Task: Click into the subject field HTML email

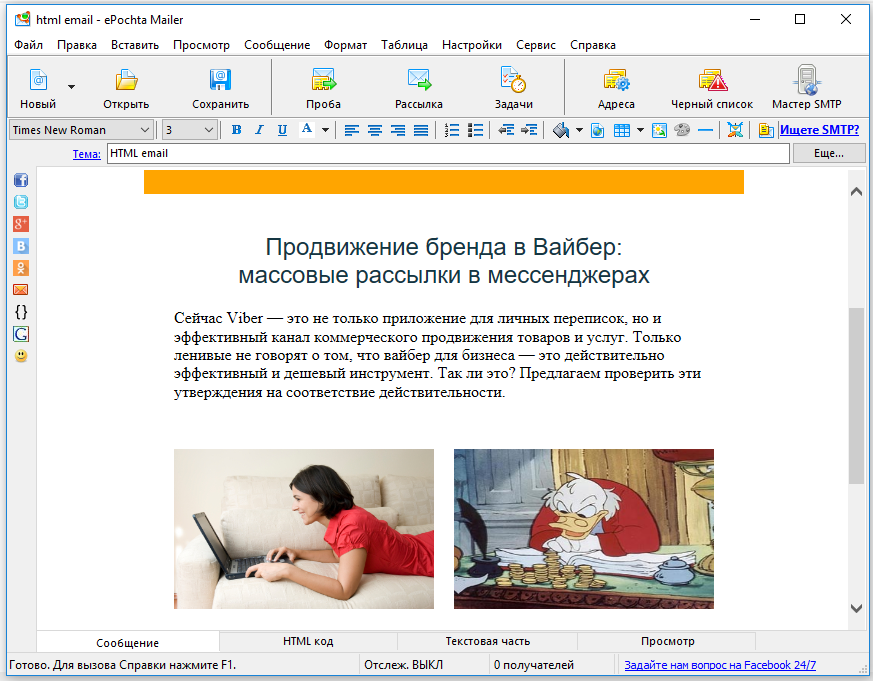Action: click(448, 153)
